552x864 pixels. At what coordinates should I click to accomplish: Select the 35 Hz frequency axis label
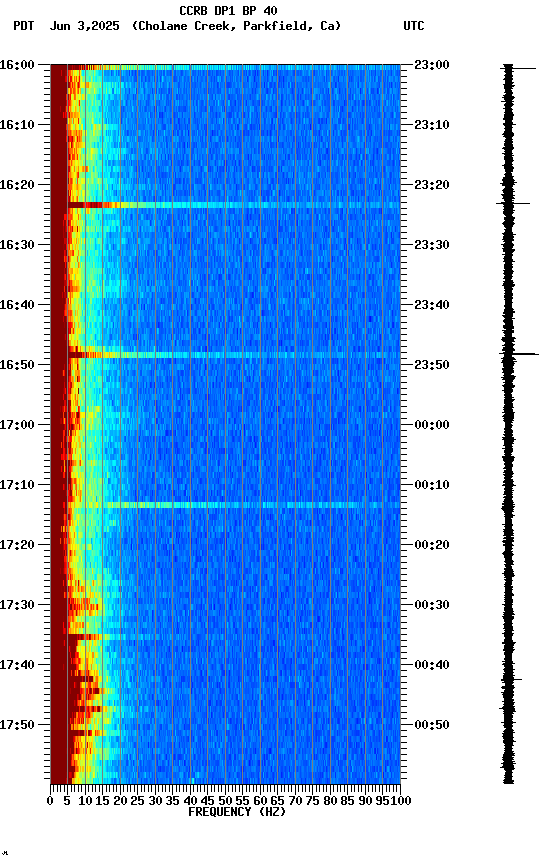172,801
